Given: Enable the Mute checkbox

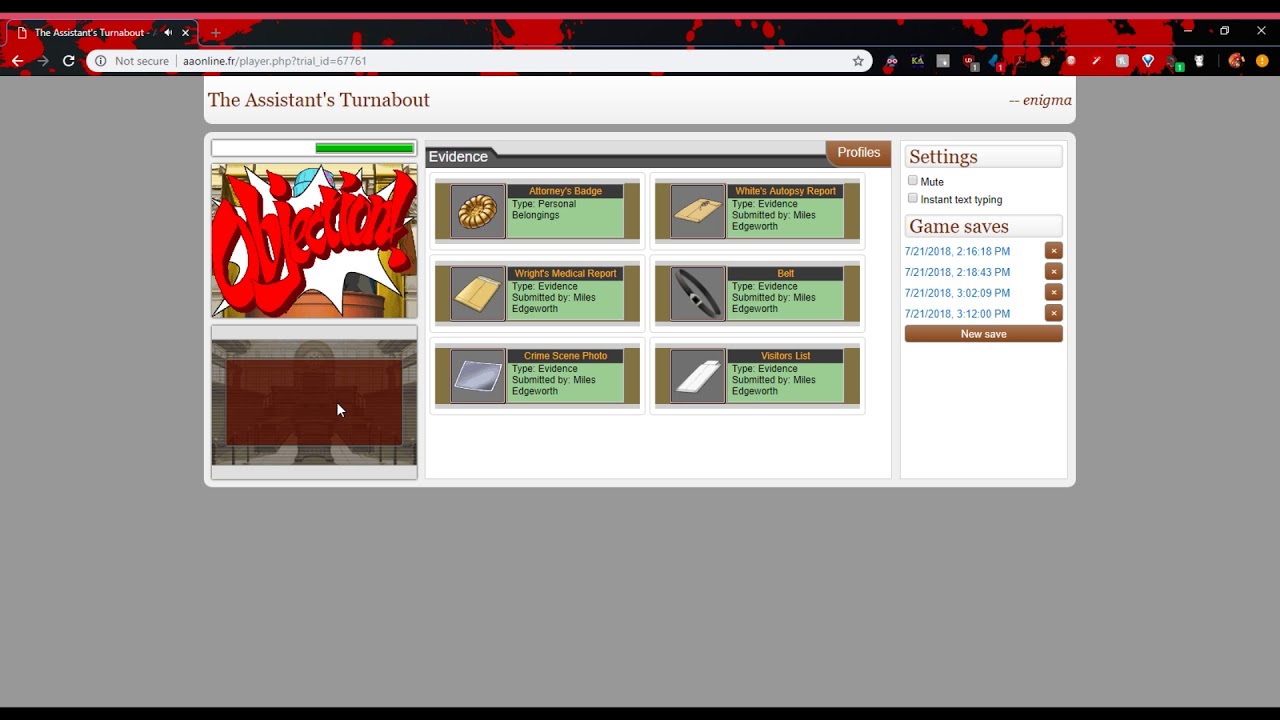Looking at the screenshot, I should pos(913,181).
